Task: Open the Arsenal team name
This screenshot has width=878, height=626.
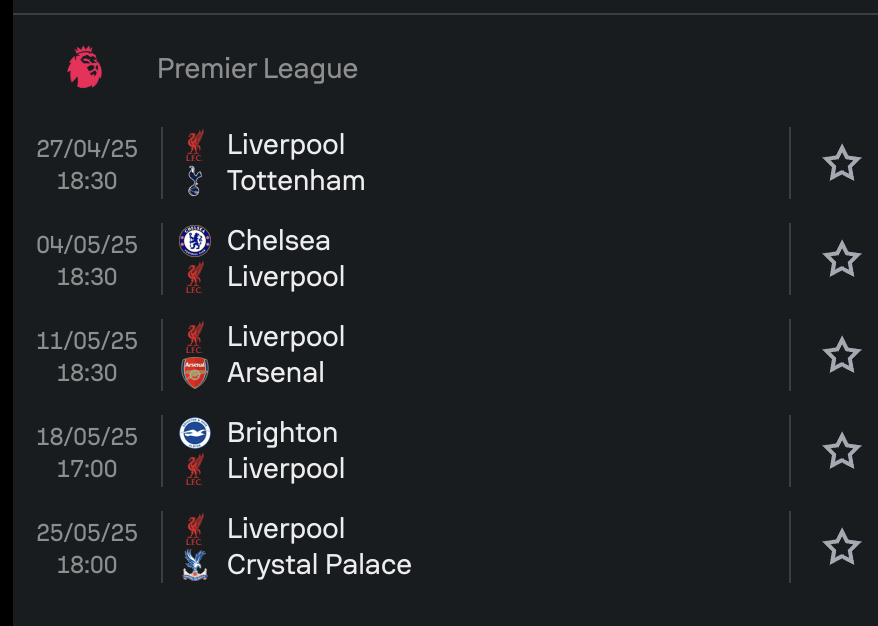Action: 275,373
